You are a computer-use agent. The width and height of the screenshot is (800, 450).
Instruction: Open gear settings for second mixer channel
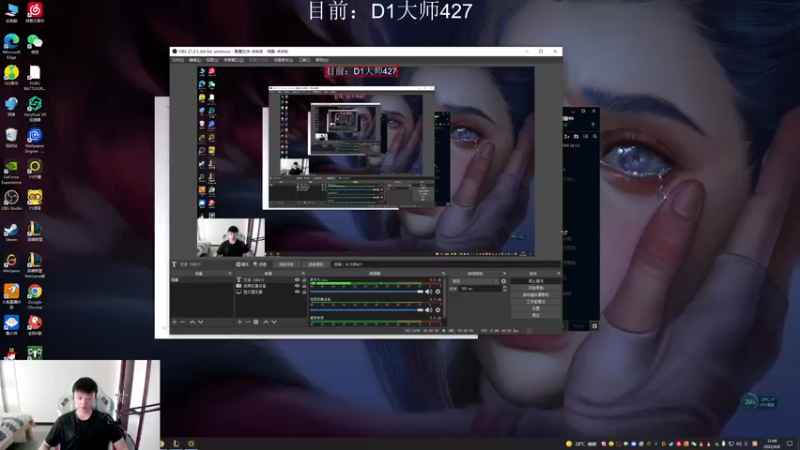(x=438, y=310)
